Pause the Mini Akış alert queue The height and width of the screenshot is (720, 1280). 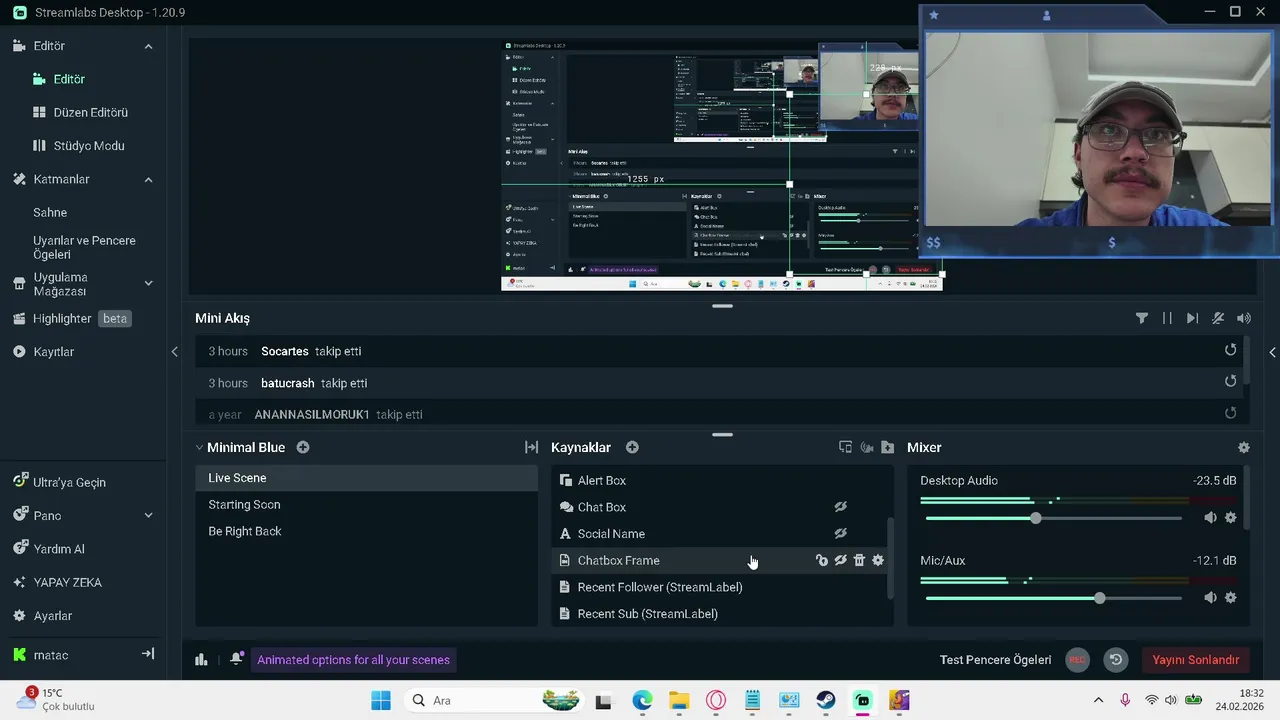[x=1167, y=318]
